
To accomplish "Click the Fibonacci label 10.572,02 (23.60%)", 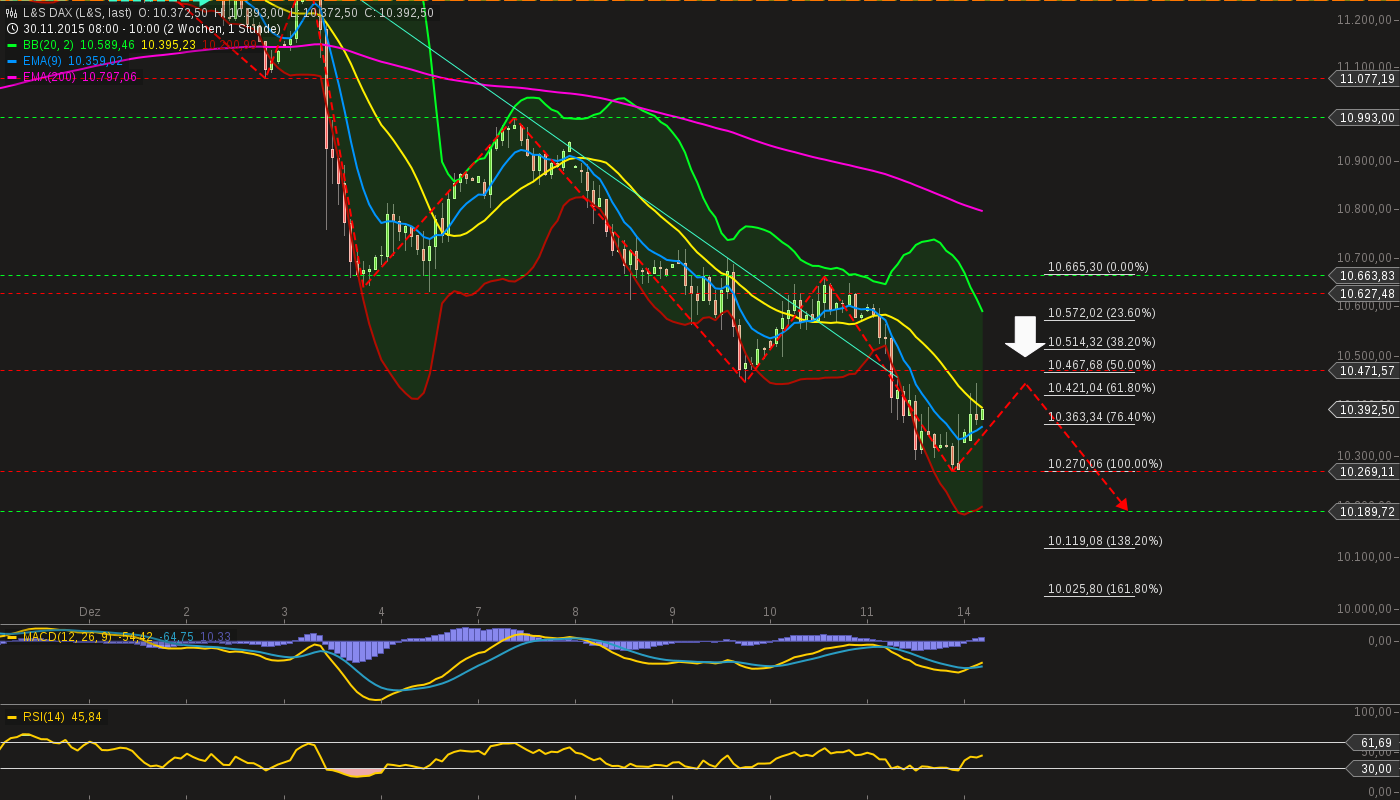I will (x=1101, y=313).
